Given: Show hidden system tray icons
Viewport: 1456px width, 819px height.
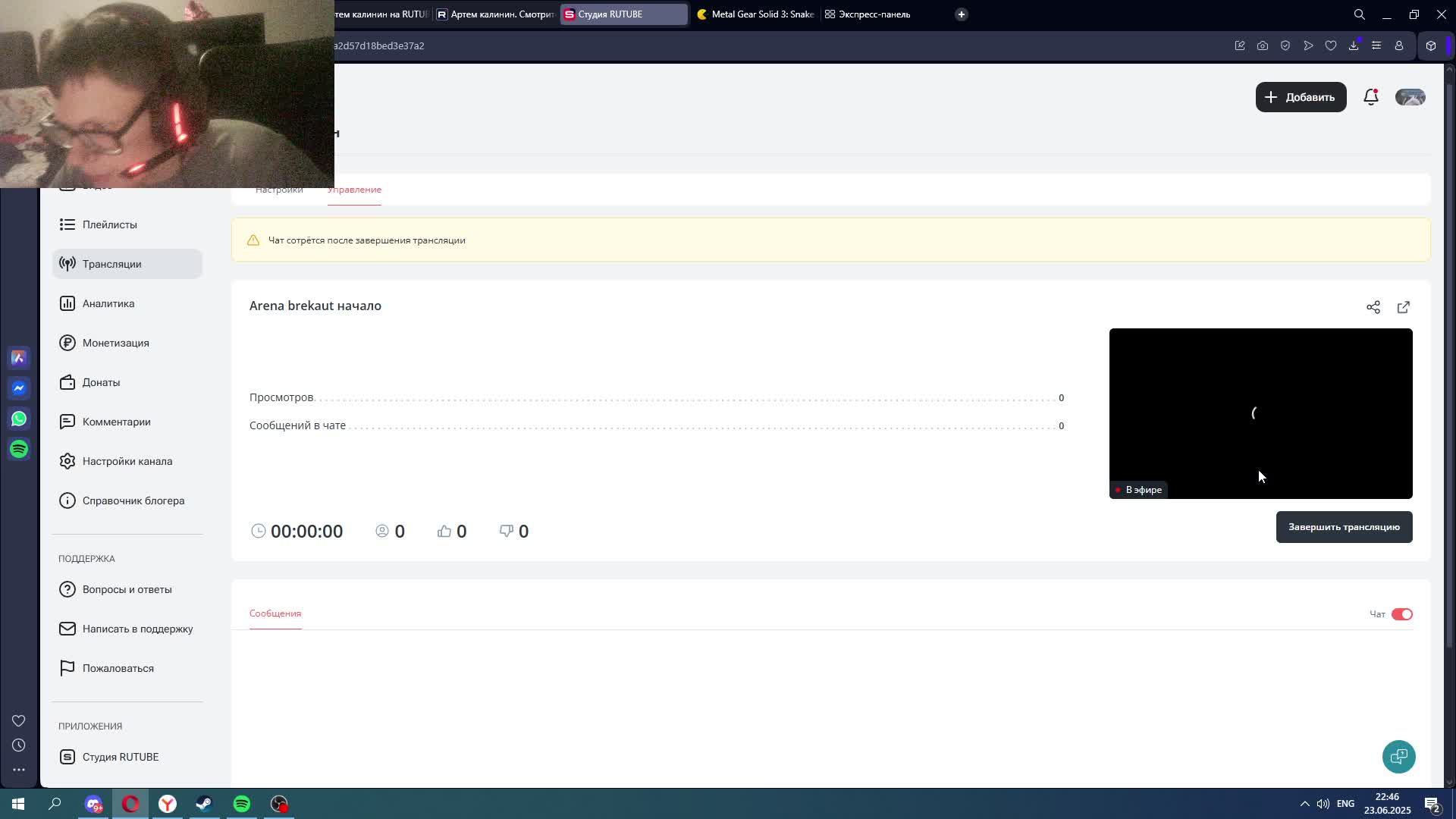Looking at the screenshot, I should 1304,804.
